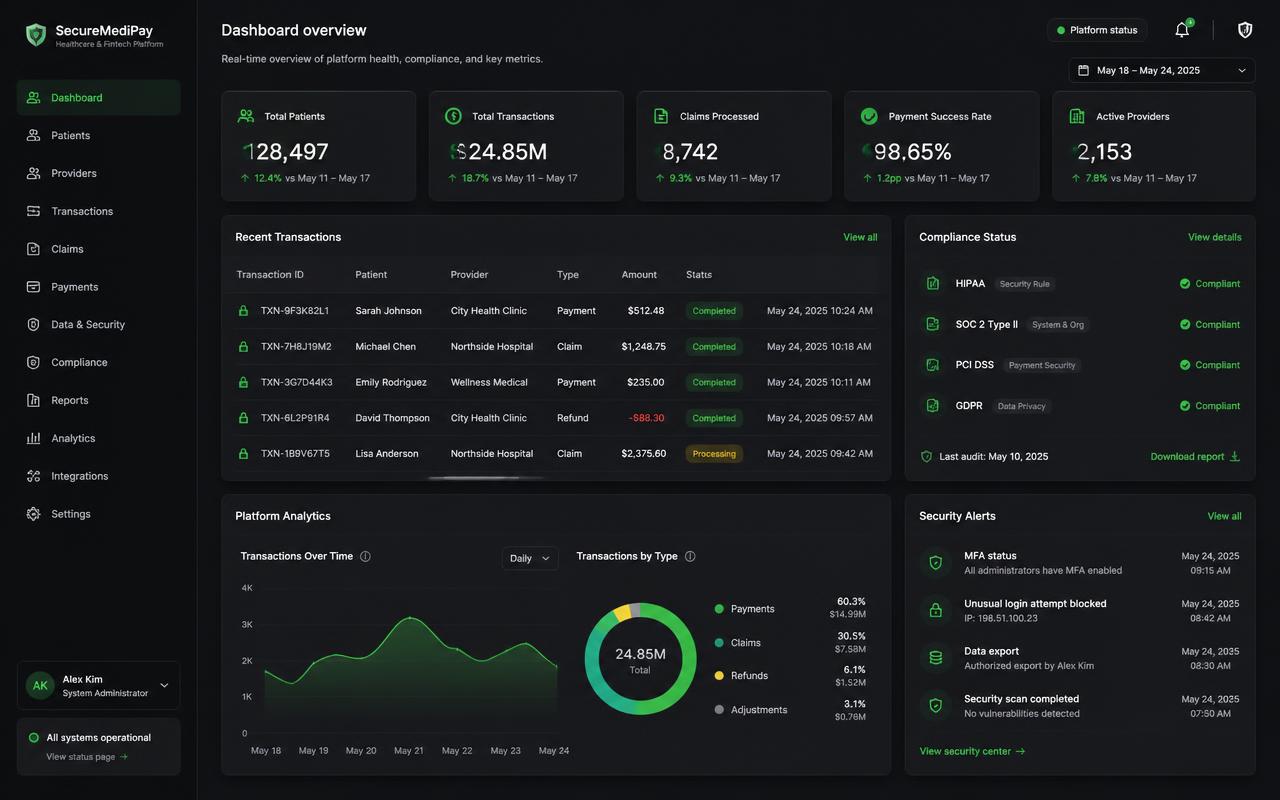The image size is (1280, 800).
Task: Click the PCI DSS compliance icon
Action: point(933,365)
